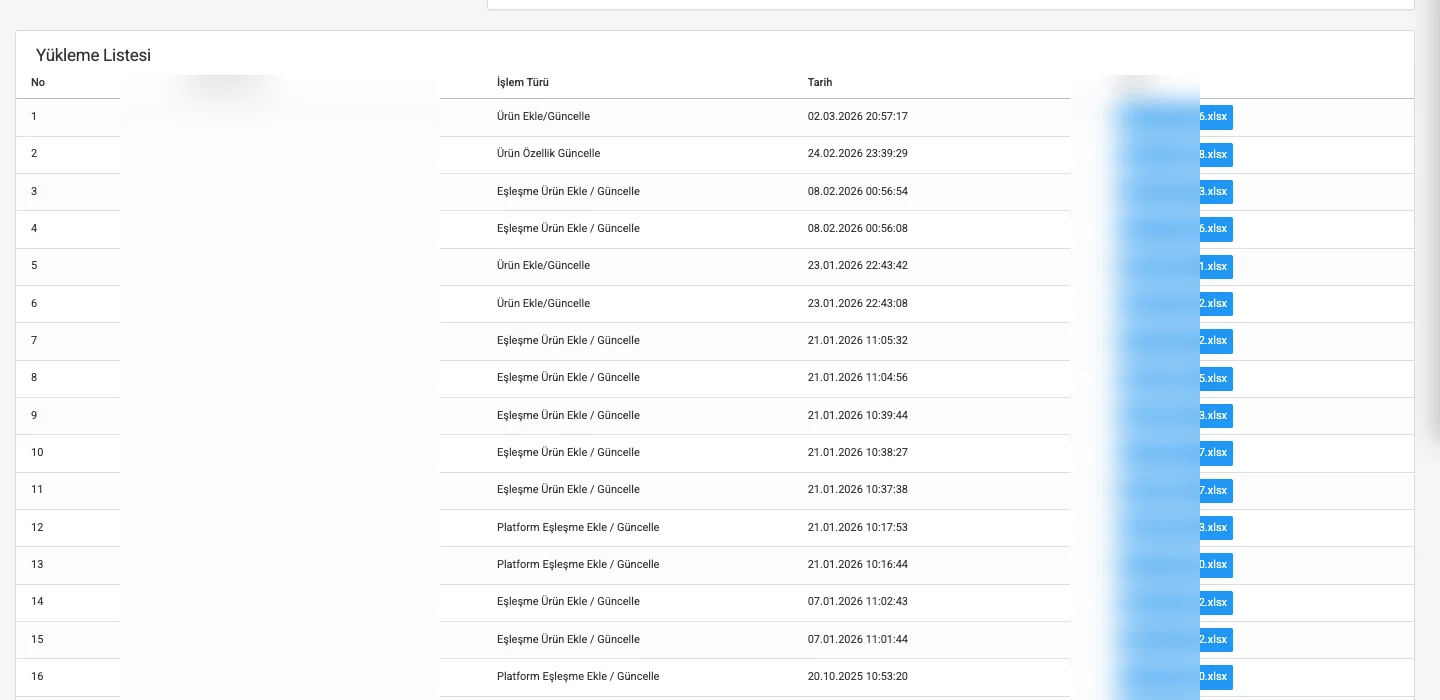Download the xlsx file dated 24.02.2026 23:39:29
The width and height of the screenshot is (1440, 700).
[1214, 155]
